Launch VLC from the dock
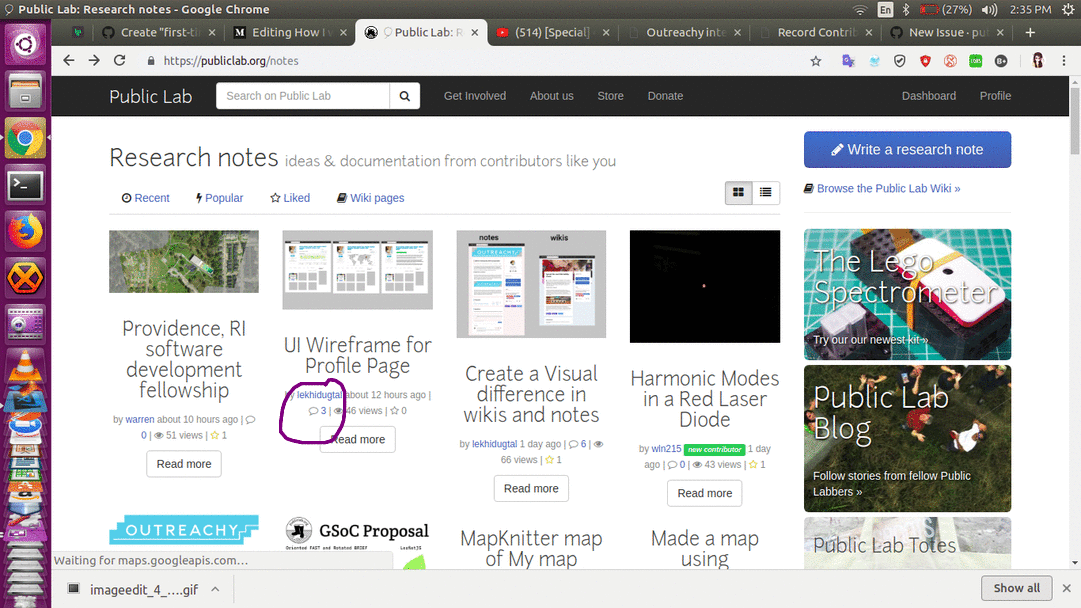 tap(25, 366)
